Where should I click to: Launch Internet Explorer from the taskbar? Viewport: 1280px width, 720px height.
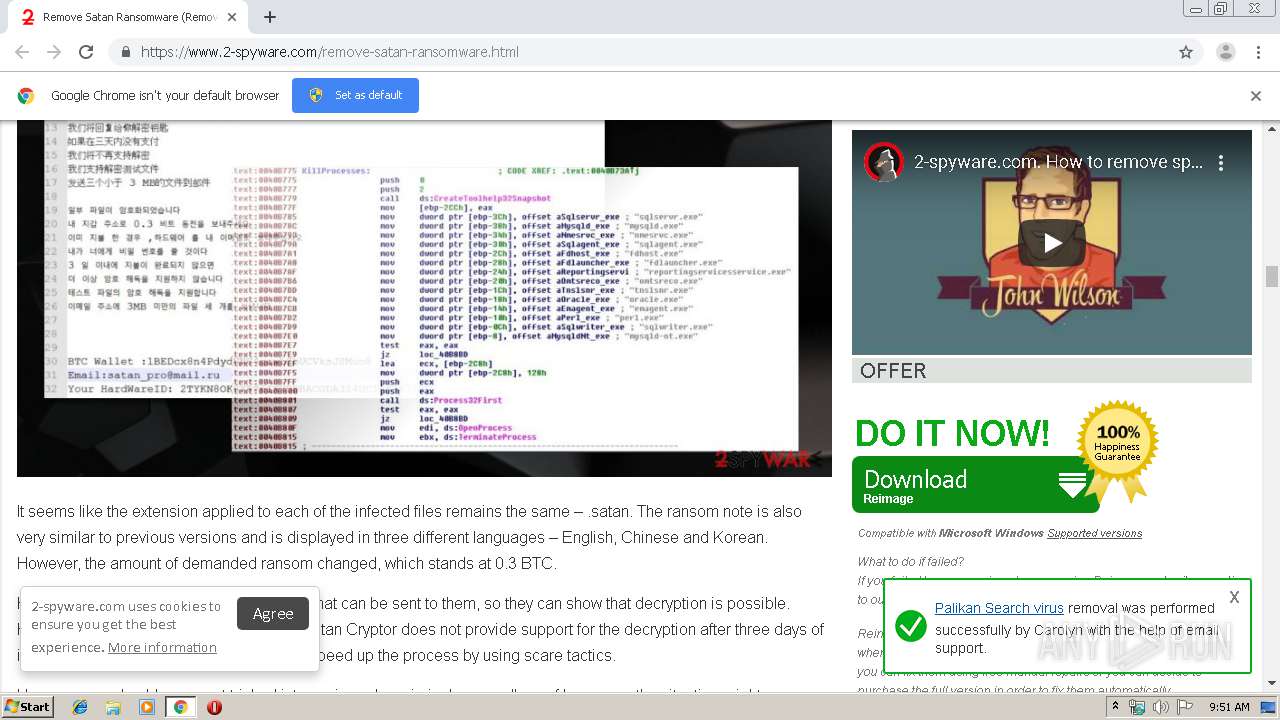(x=80, y=707)
